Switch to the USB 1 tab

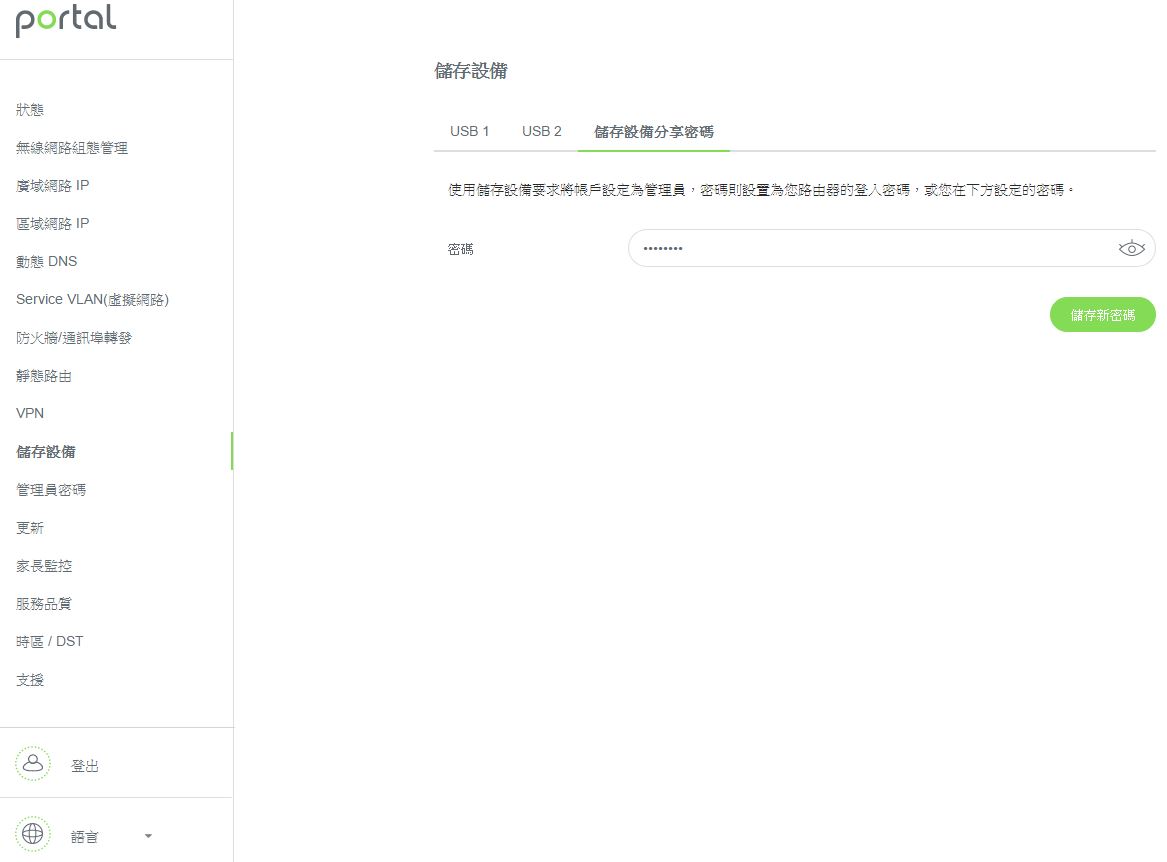(x=470, y=131)
